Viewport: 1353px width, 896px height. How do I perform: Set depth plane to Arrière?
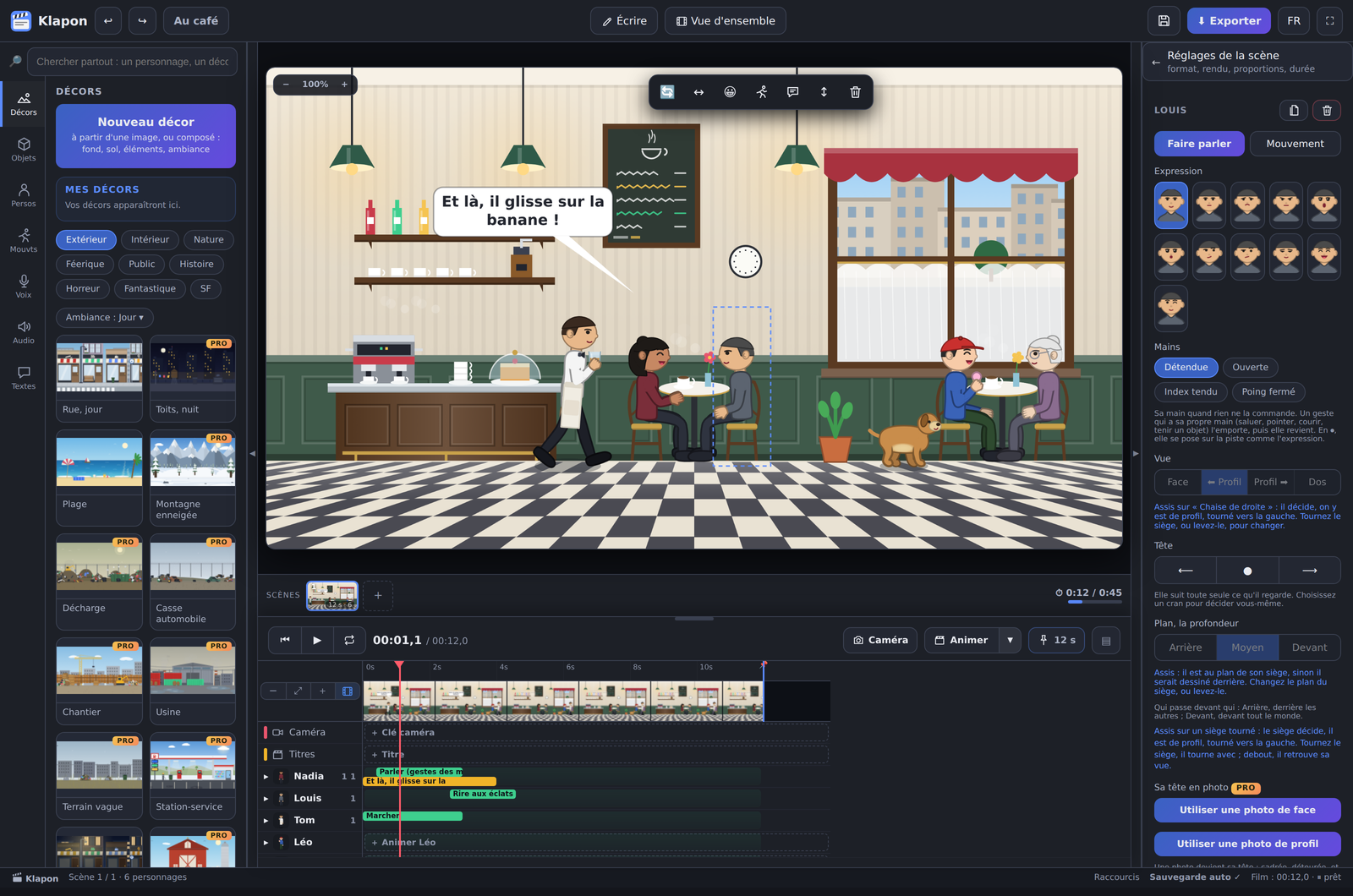pyautogui.click(x=1186, y=647)
